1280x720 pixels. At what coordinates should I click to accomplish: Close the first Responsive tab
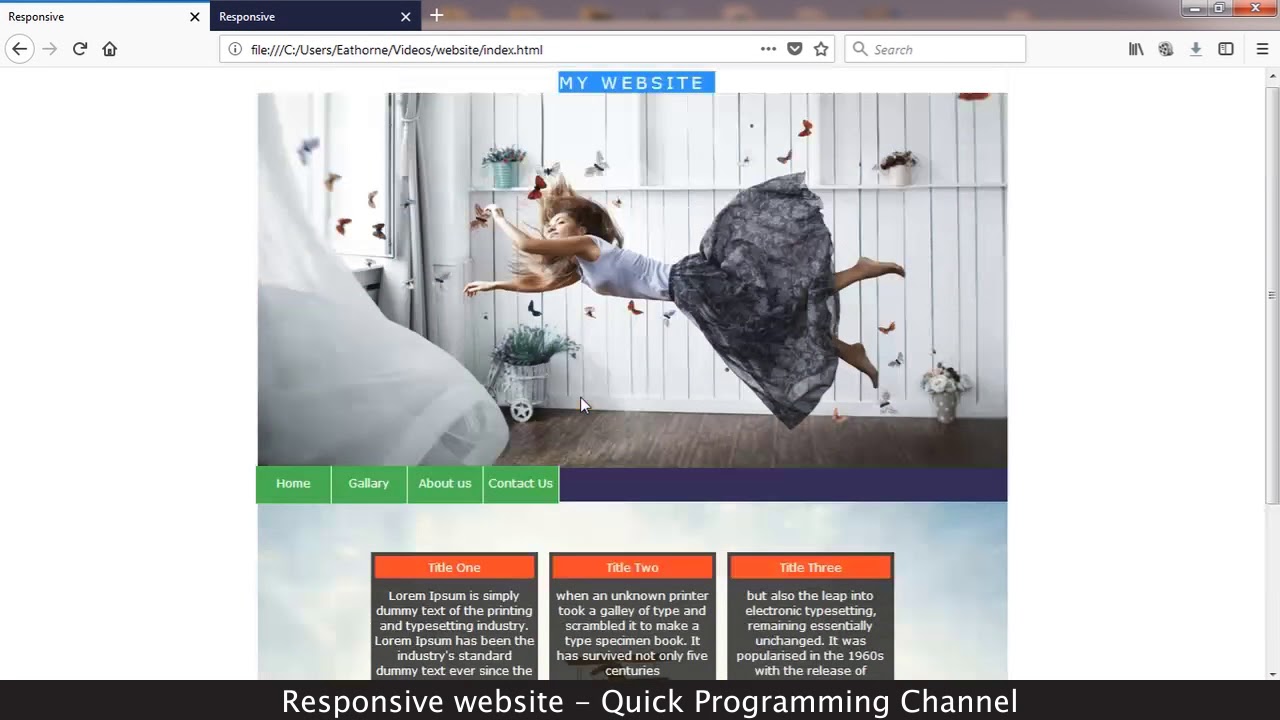click(x=195, y=17)
